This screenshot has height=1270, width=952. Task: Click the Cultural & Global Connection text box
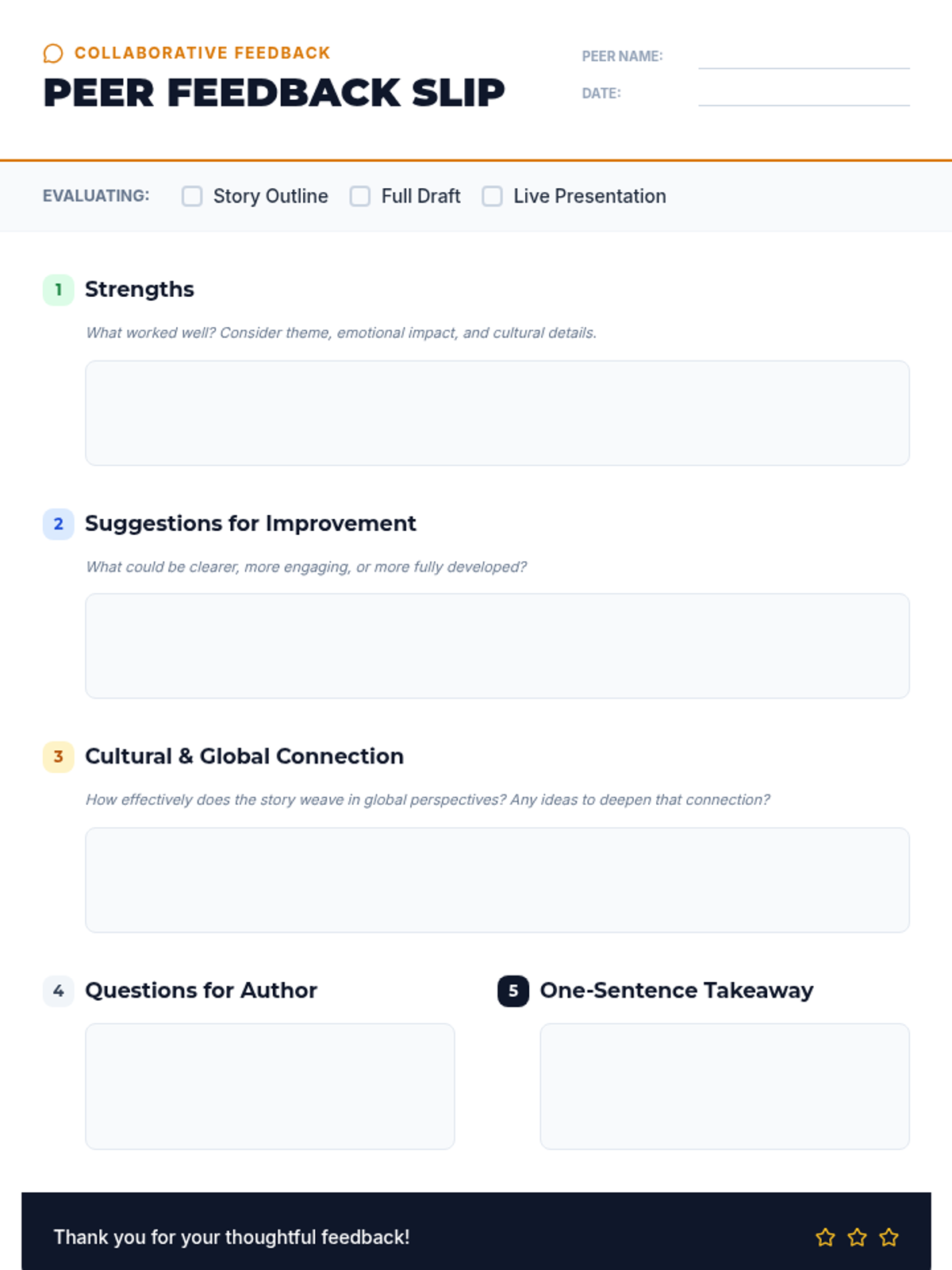click(x=497, y=879)
